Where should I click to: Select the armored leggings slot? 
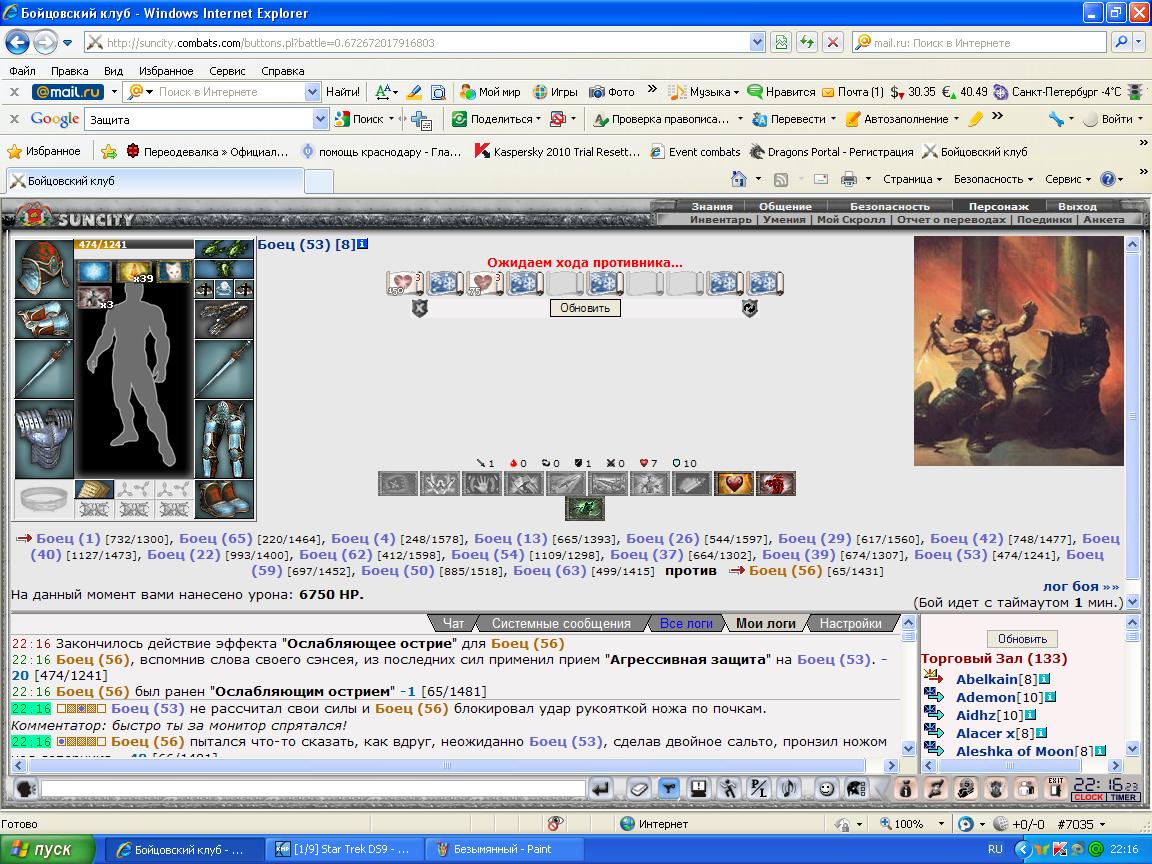224,439
